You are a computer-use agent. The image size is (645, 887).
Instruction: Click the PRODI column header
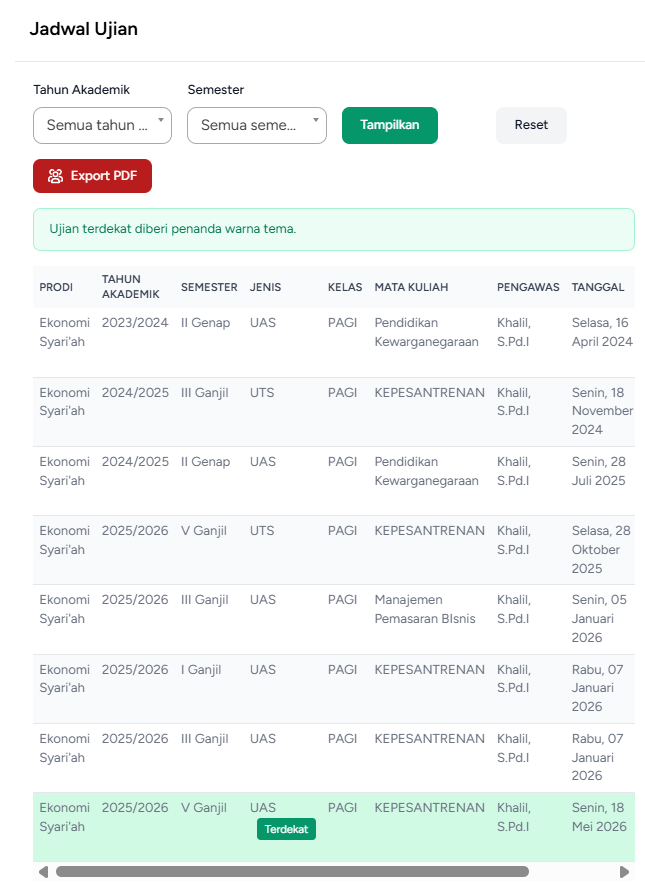(56, 287)
